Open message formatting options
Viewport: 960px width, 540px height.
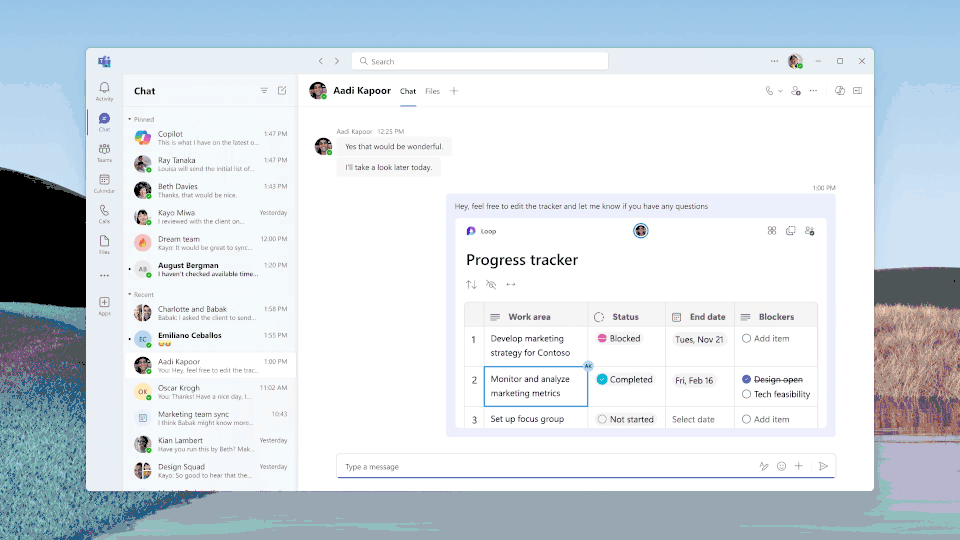pos(763,467)
